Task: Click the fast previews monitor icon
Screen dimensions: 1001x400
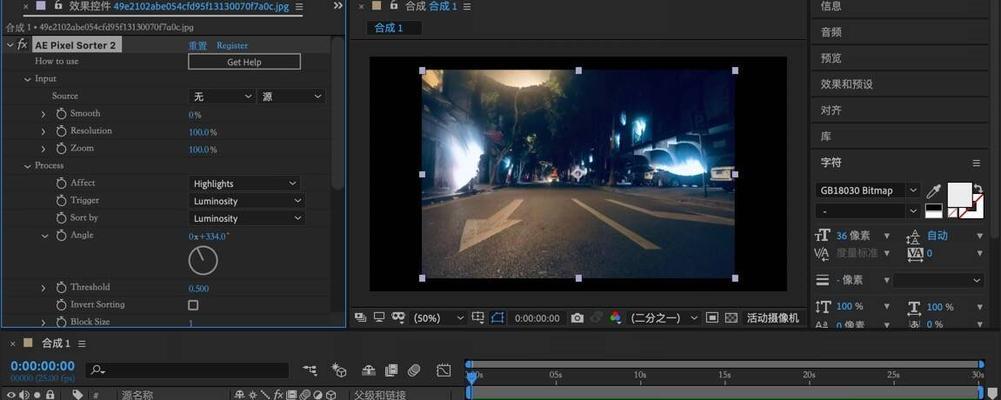Action: click(x=379, y=317)
